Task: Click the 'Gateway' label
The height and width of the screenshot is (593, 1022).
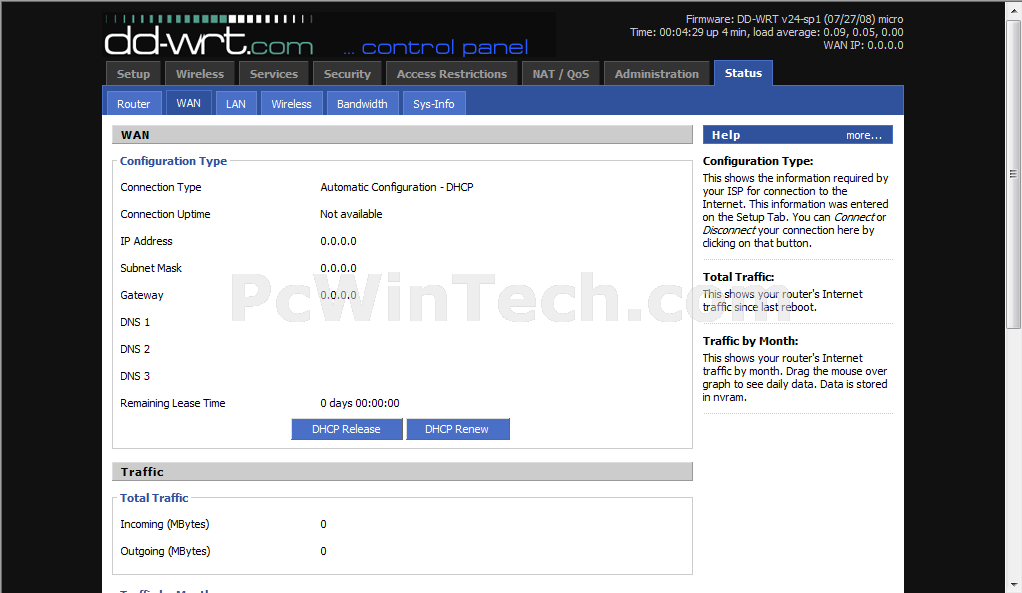Action: pos(142,295)
